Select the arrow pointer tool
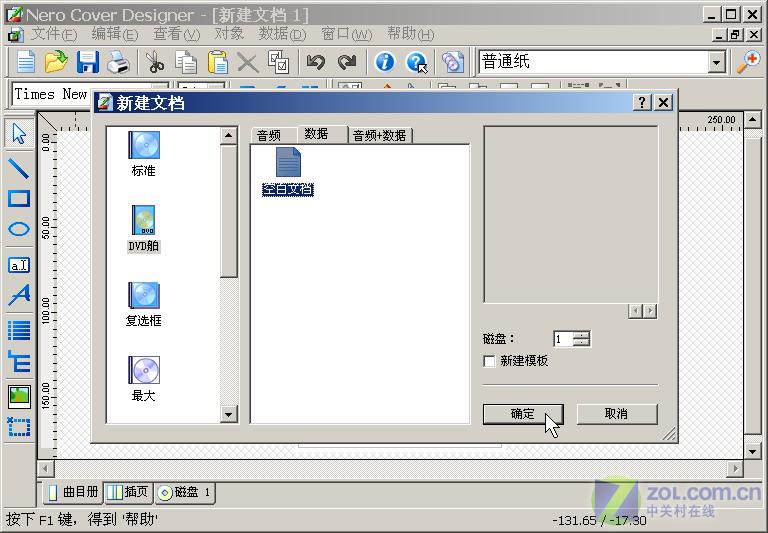The height and width of the screenshot is (533, 768). (x=19, y=133)
